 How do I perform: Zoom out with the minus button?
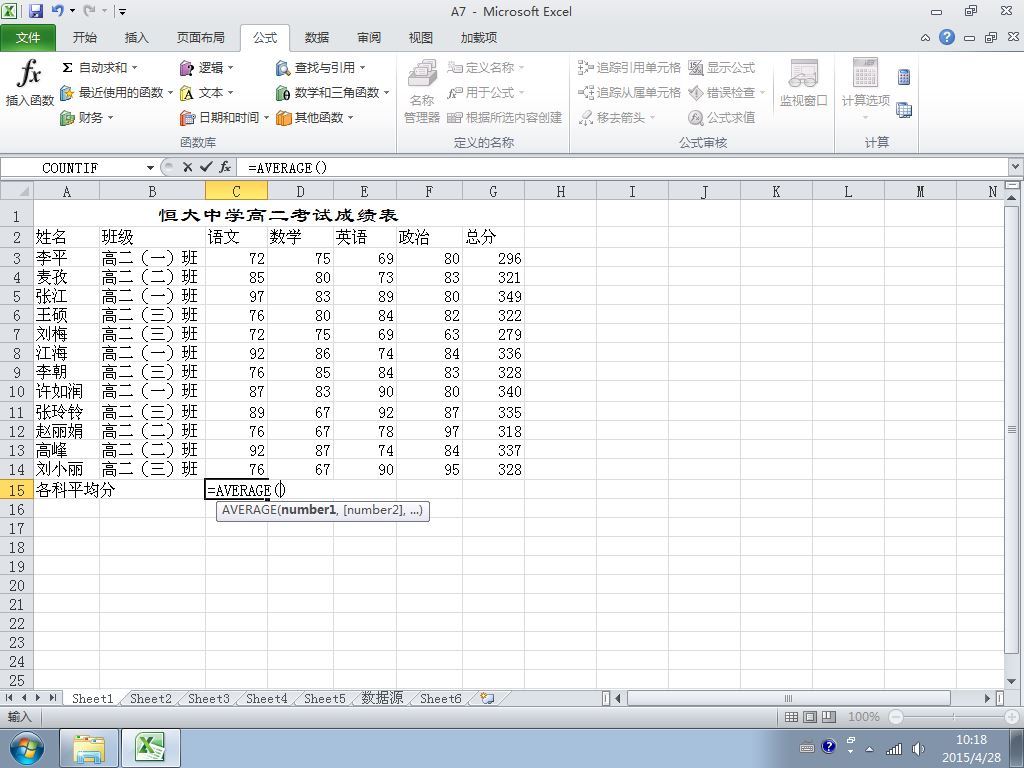tap(896, 717)
